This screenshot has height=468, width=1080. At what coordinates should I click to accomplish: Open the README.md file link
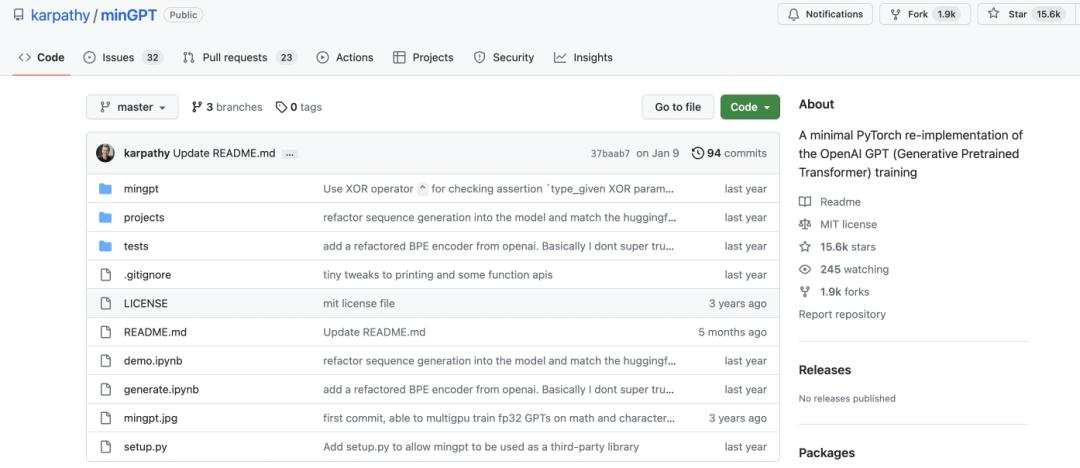pyautogui.click(x=155, y=332)
